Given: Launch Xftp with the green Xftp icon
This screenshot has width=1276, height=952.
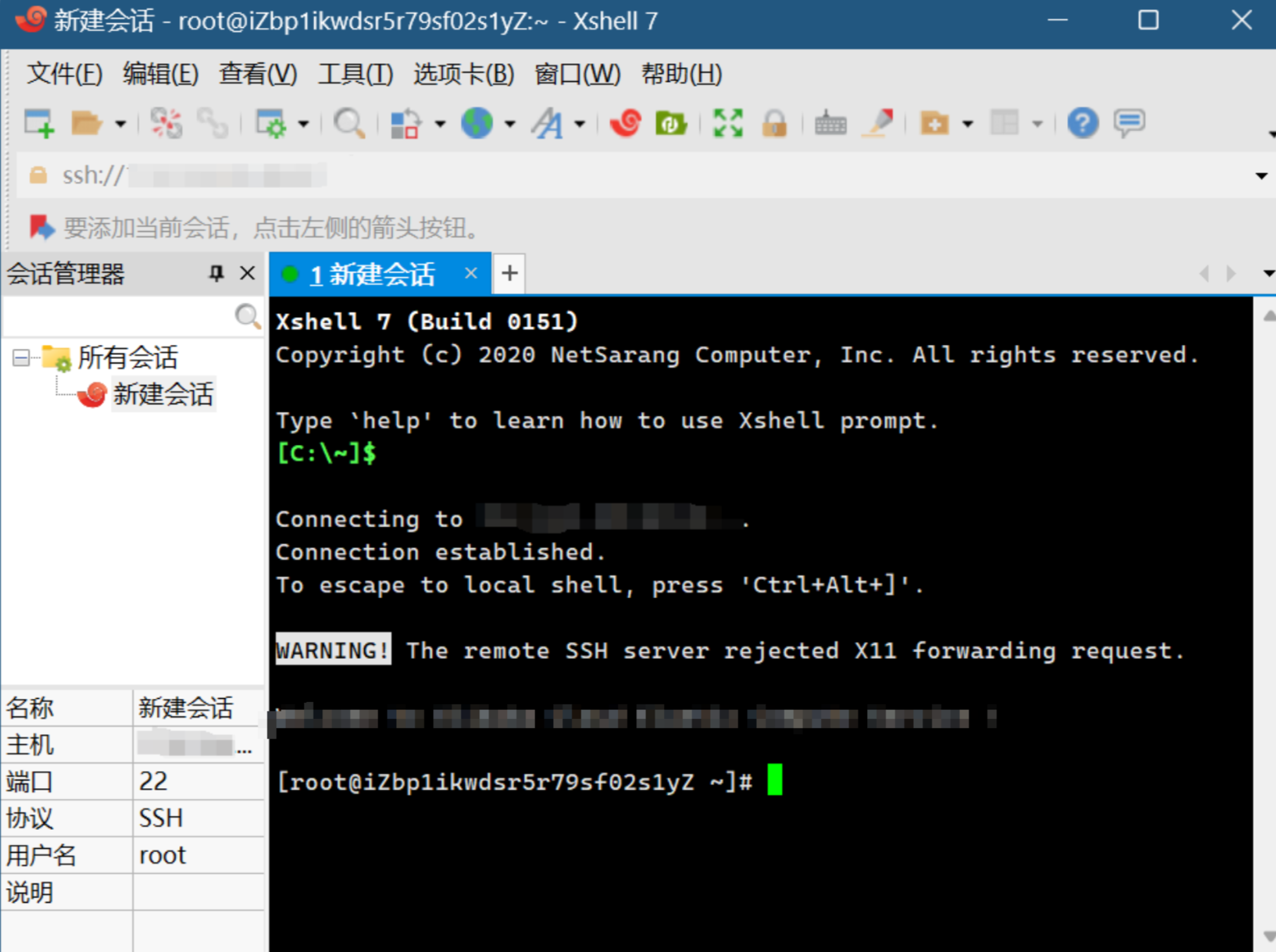Looking at the screenshot, I should pyautogui.click(x=672, y=123).
